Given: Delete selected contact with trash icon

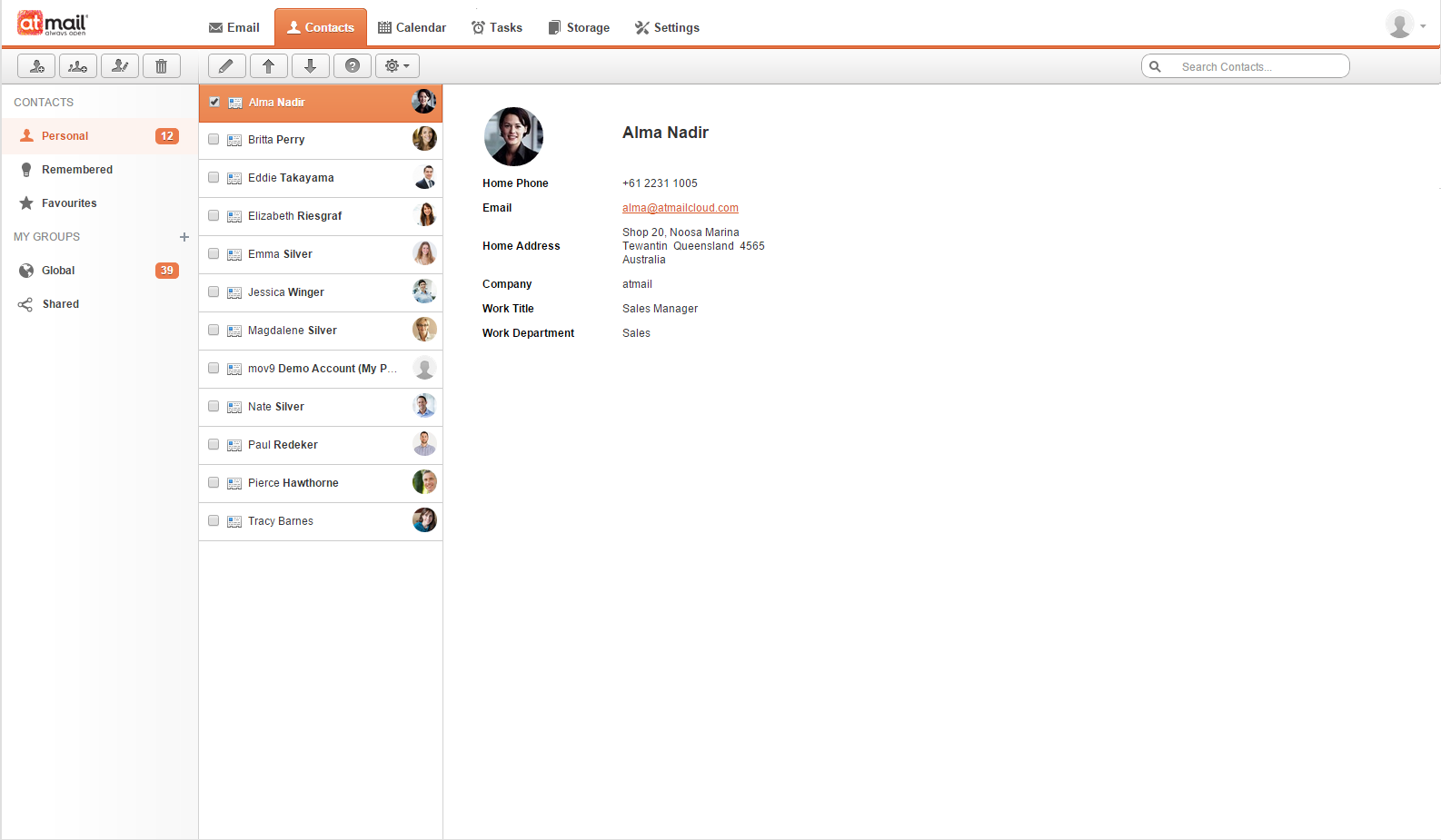Looking at the screenshot, I should point(162,65).
